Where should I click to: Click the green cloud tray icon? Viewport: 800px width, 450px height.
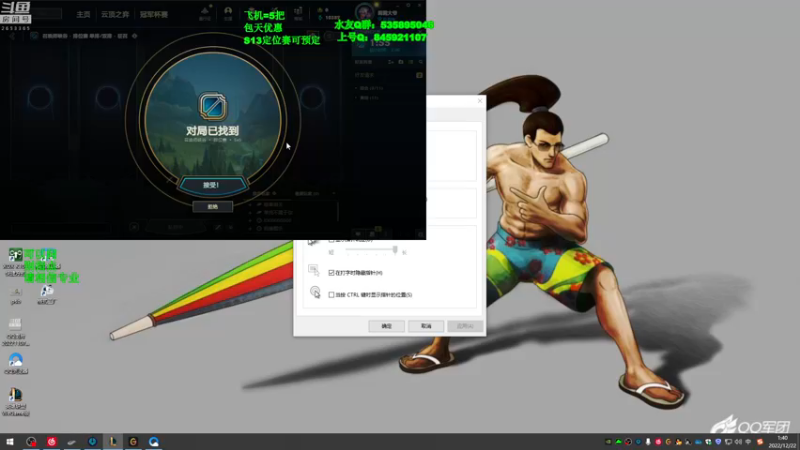(x=618, y=442)
